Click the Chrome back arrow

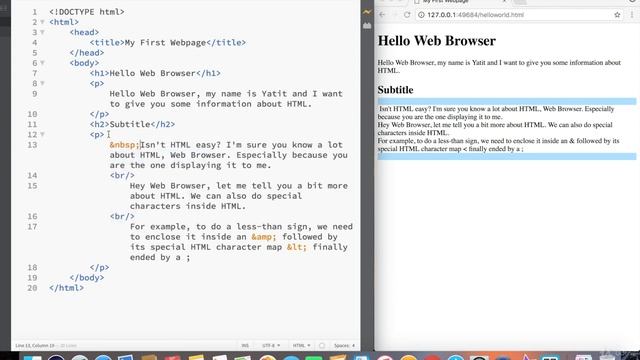tap(382, 15)
